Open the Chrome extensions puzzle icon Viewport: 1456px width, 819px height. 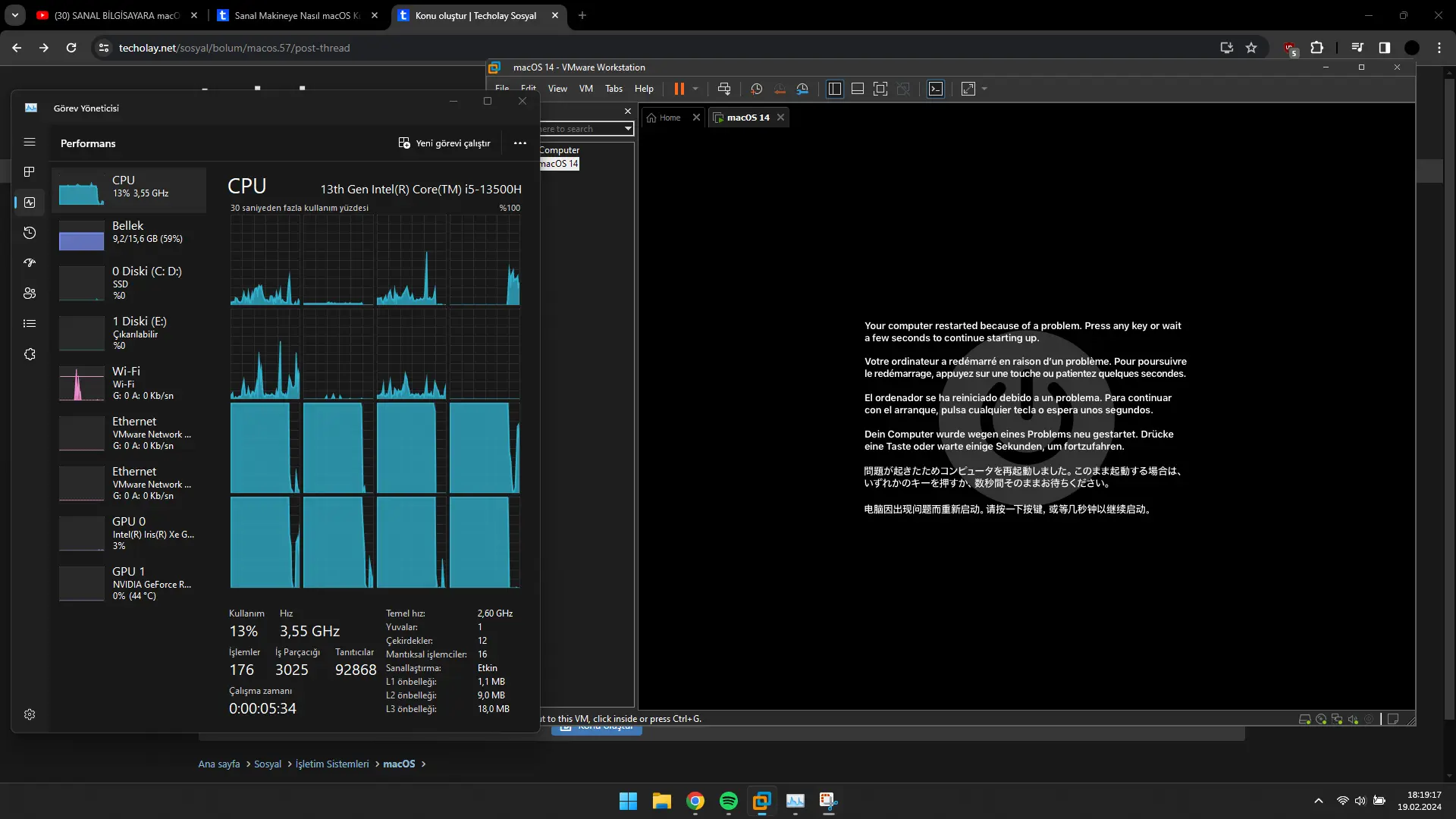coord(1317,48)
